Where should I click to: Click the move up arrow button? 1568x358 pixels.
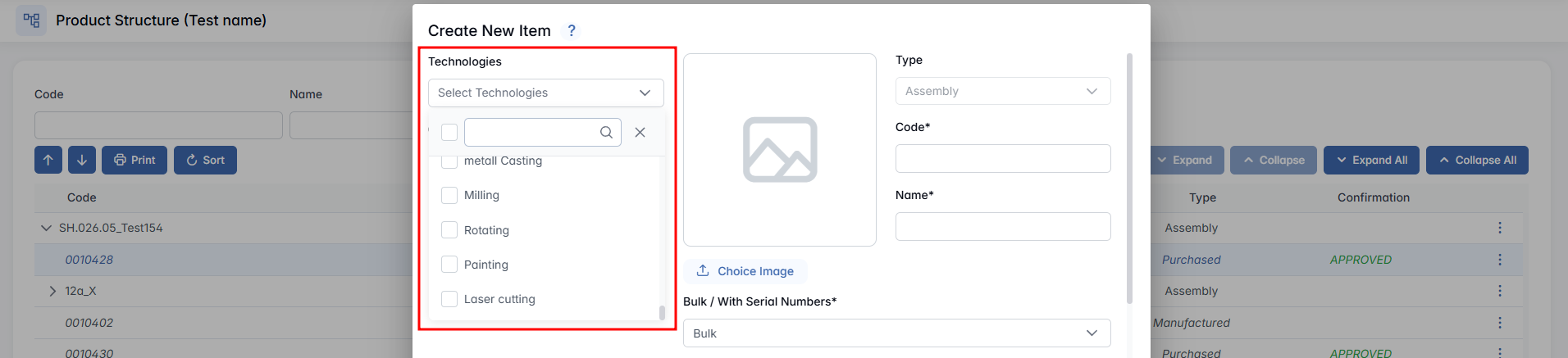[x=48, y=161]
